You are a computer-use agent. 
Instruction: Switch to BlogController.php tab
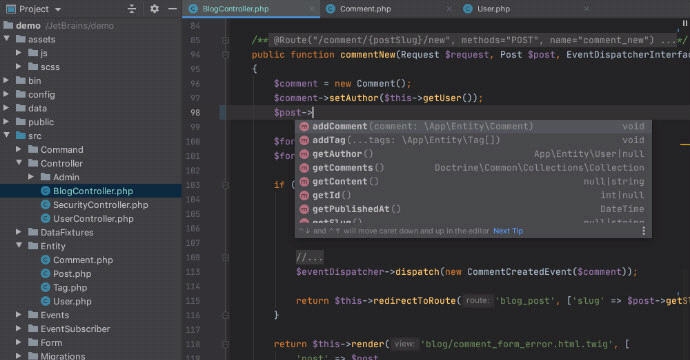tap(235, 9)
